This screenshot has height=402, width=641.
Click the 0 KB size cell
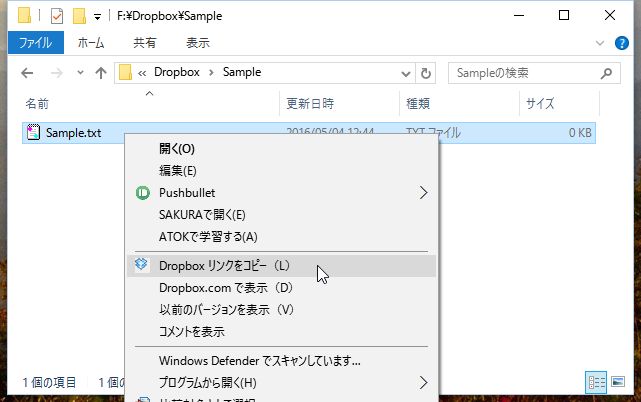[580, 133]
